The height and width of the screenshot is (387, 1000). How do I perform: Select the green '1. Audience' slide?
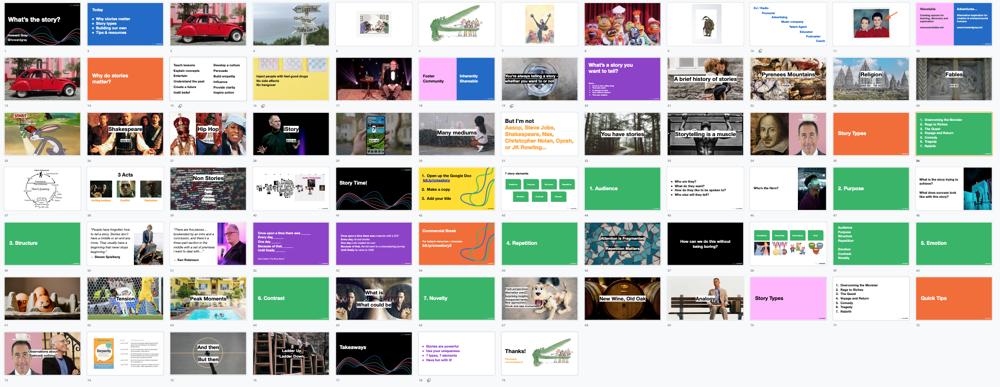click(x=622, y=189)
